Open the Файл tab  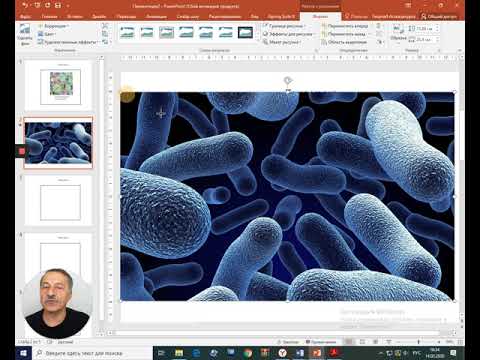click(x=26, y=16)
